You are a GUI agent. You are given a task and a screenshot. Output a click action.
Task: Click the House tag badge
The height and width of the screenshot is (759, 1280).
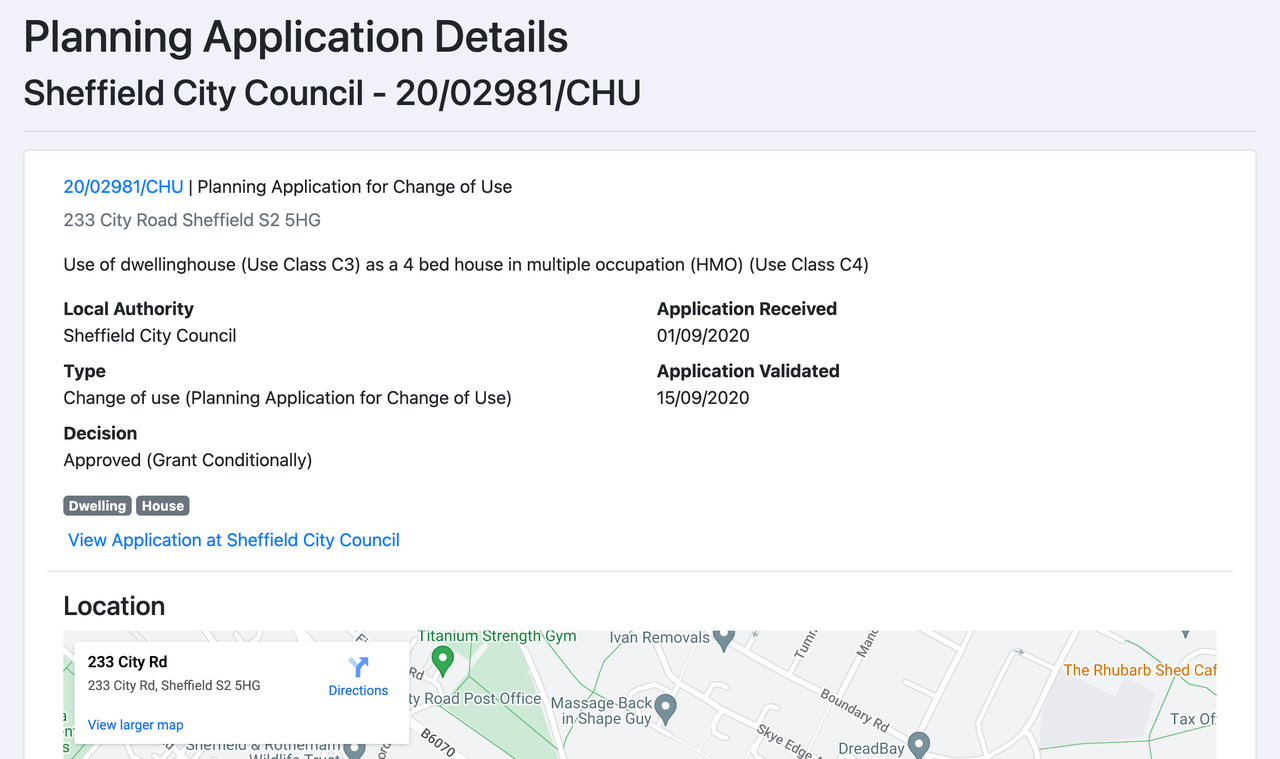163,506
